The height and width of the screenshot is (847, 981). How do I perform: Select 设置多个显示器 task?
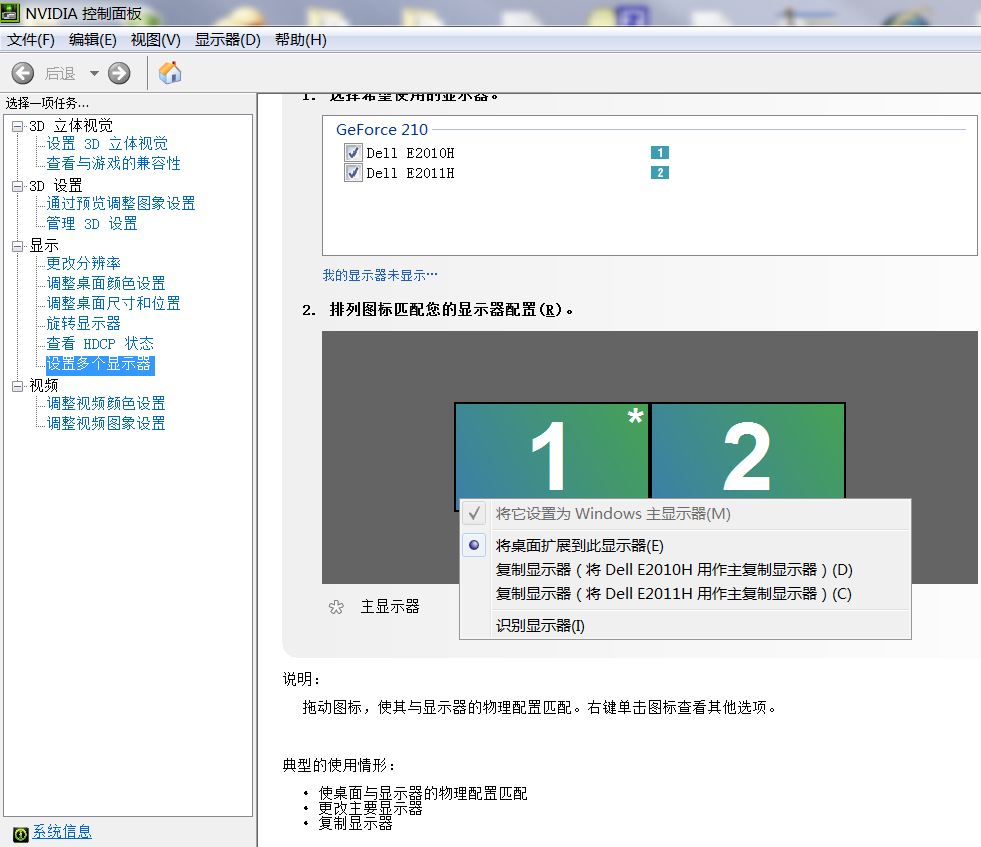pyautogui.click(x=100, y=365)
